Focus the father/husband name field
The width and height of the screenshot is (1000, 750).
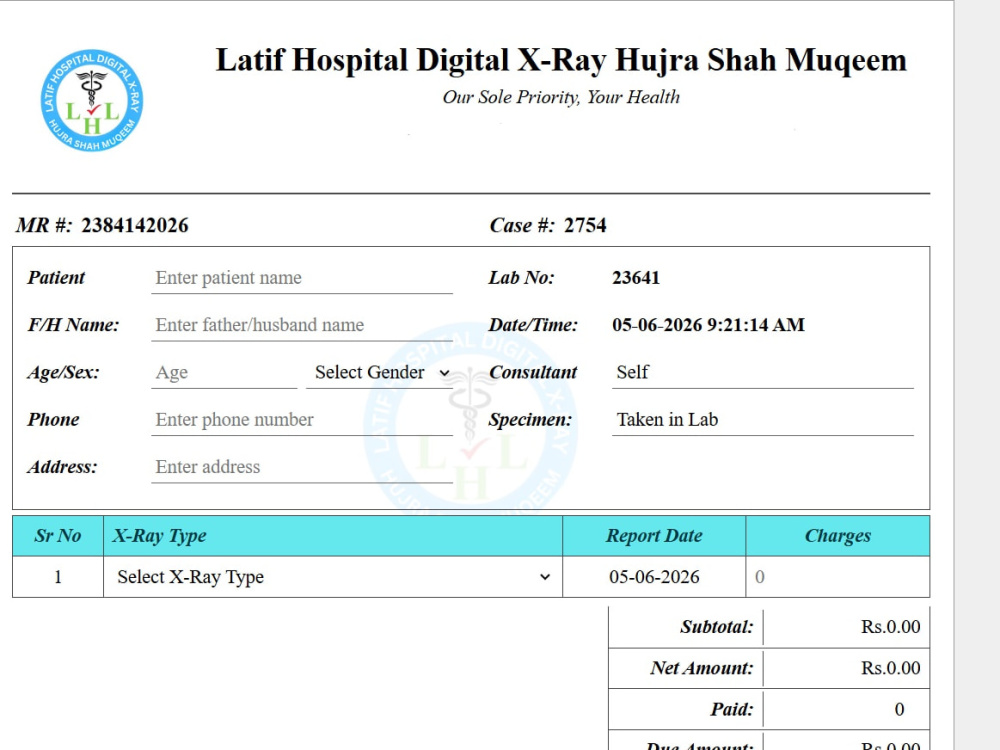coord(302,325)
